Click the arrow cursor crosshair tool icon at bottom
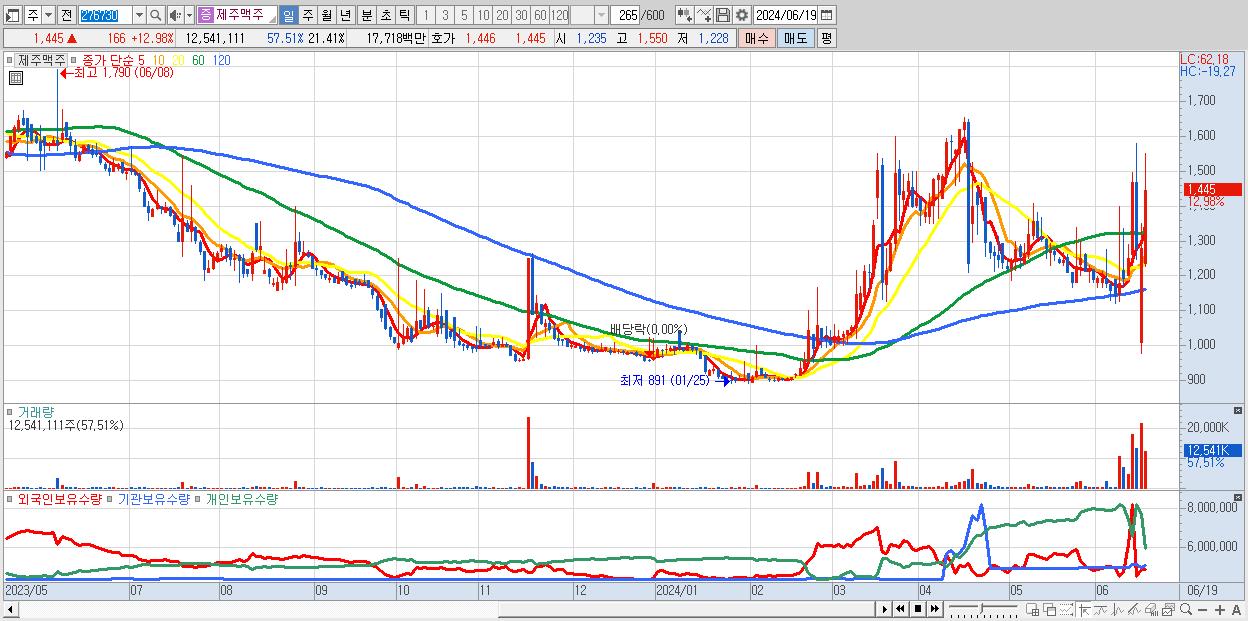Screen dimensions: 1248x621 1084,610
